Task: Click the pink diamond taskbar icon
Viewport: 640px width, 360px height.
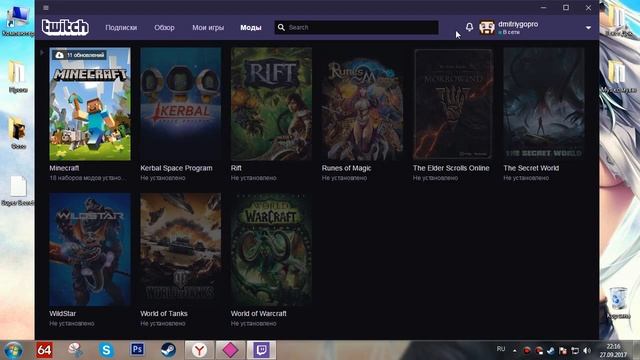Action: tap(230, 350)
